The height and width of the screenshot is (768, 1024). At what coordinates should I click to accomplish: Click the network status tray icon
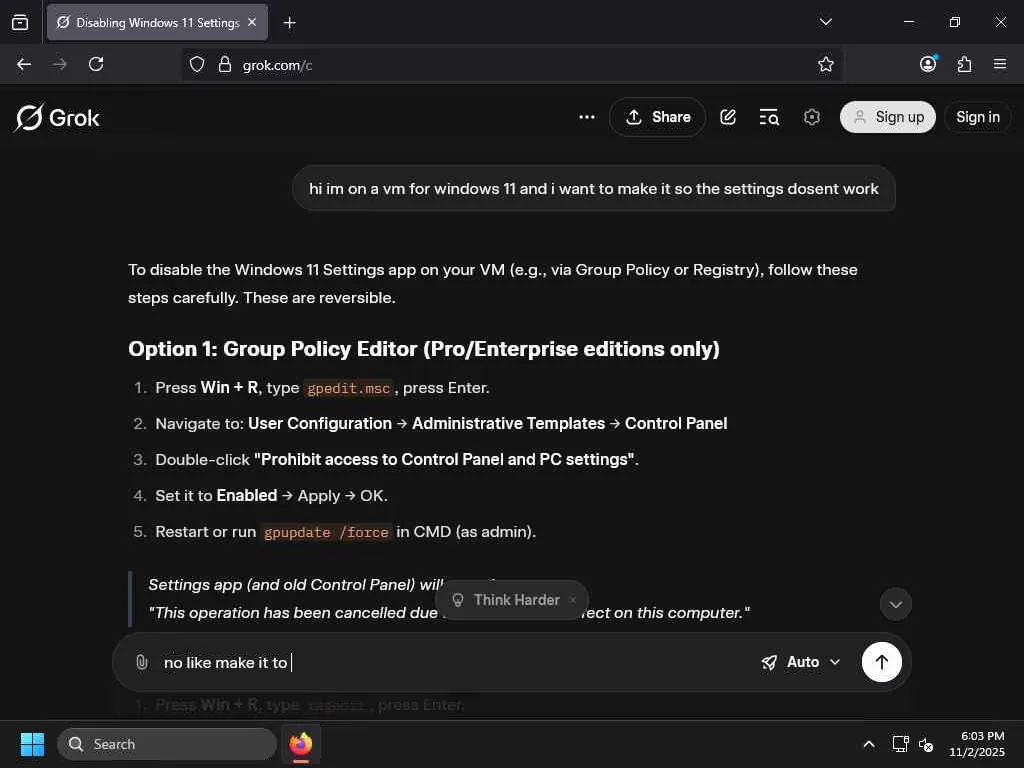tap(901, 744)
